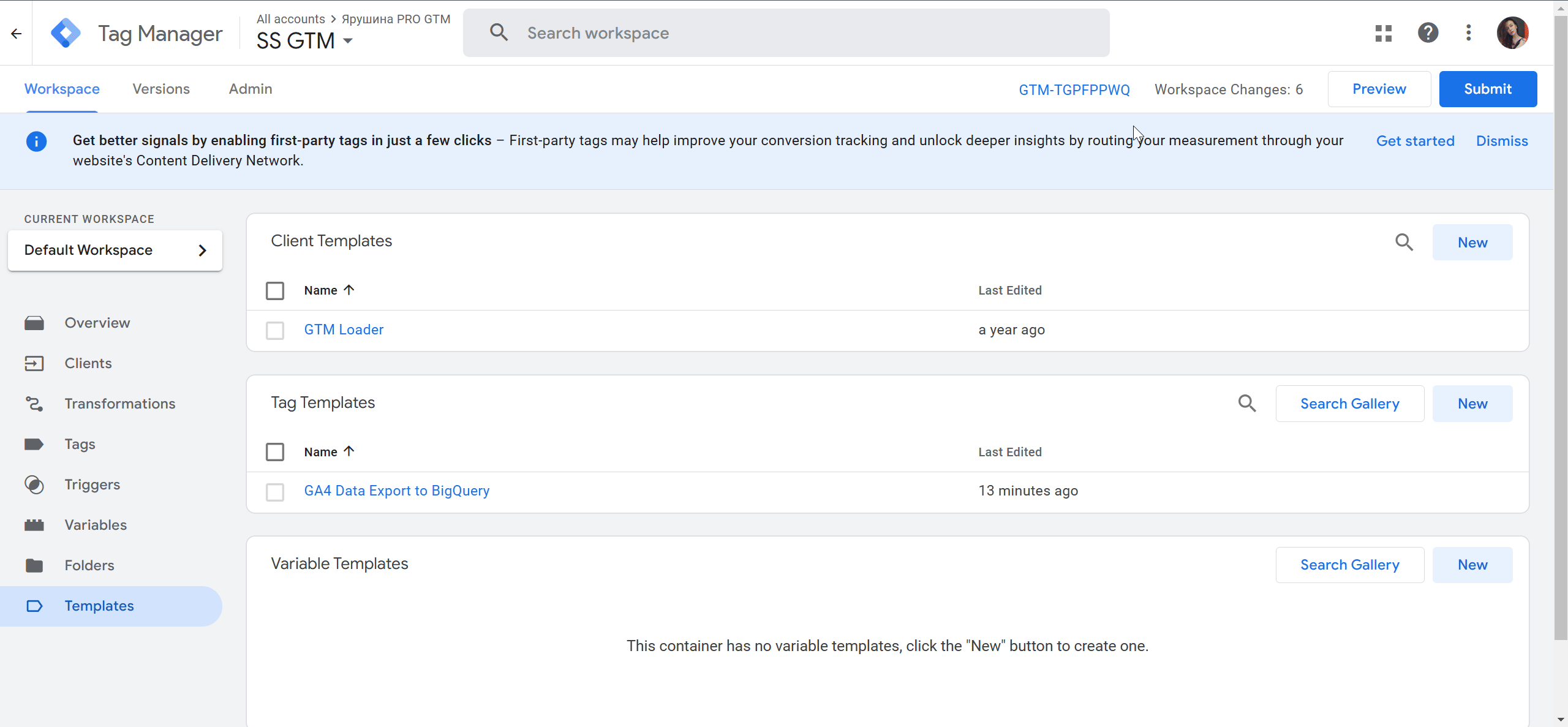Toggle select-all checkbox in Tag Templates
Screen dimensions: 1568x727
pos(275,452)
